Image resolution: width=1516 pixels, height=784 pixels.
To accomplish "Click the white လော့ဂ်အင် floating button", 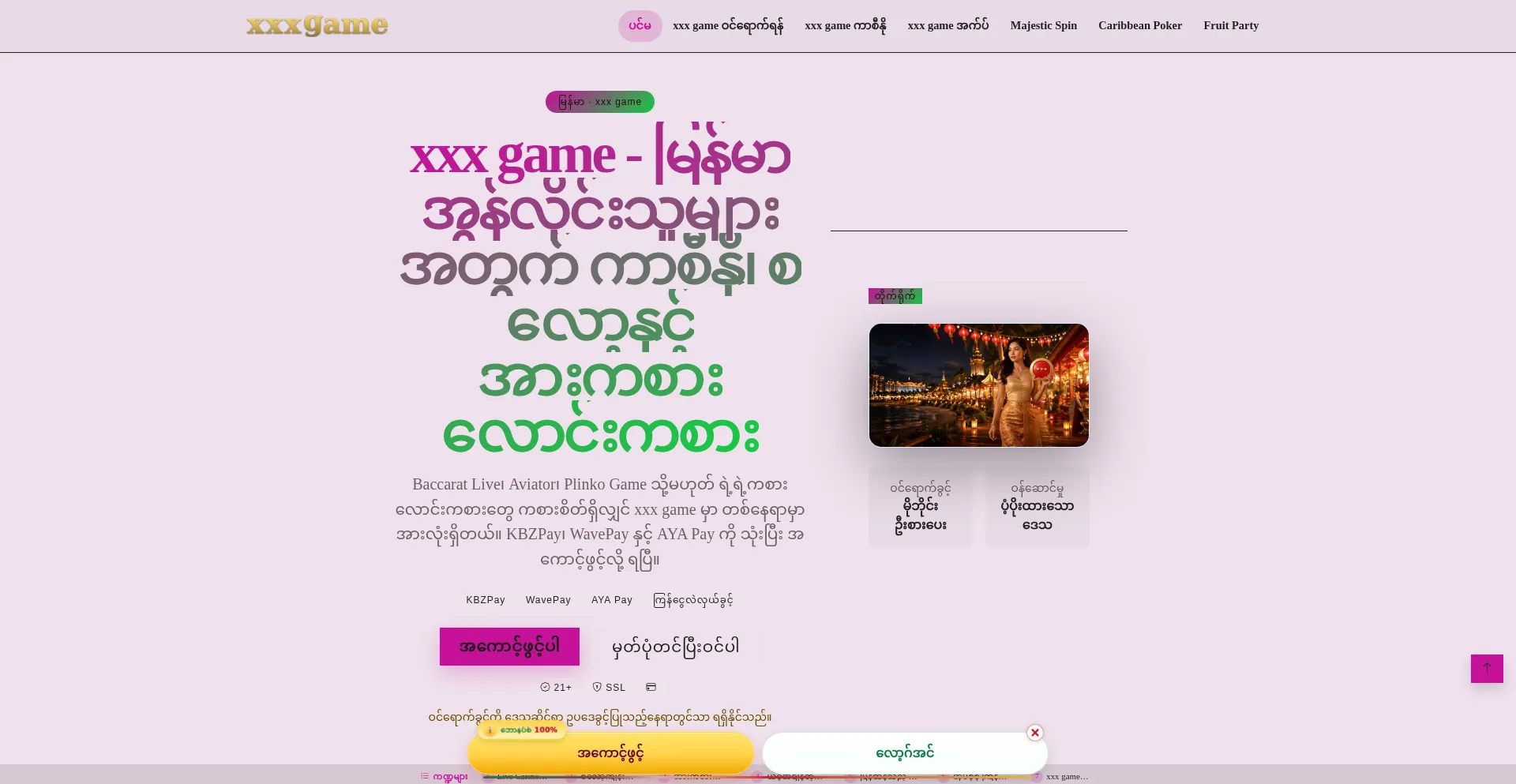I will [x=905, y=753].
